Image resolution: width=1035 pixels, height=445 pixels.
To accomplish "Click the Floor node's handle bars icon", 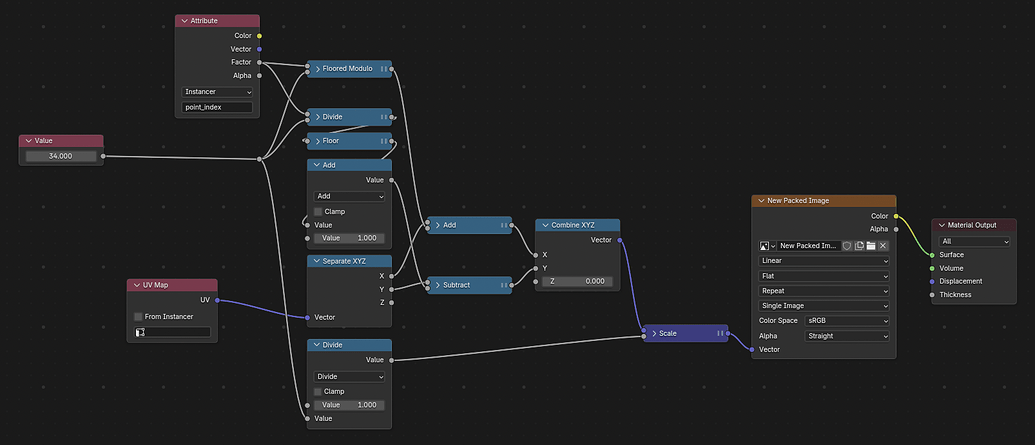I will pyautogui.click(x=384, y=141).
